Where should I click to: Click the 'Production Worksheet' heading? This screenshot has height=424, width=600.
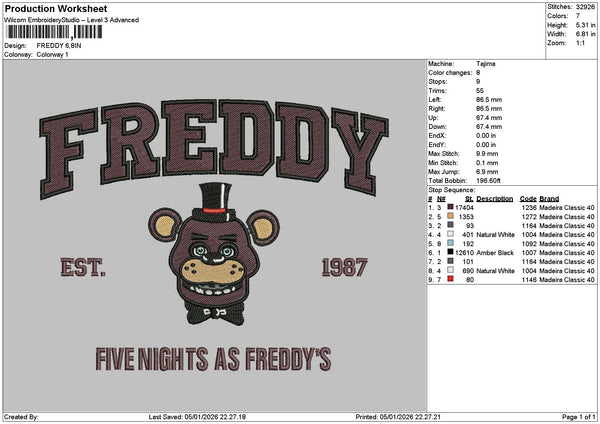56,8
